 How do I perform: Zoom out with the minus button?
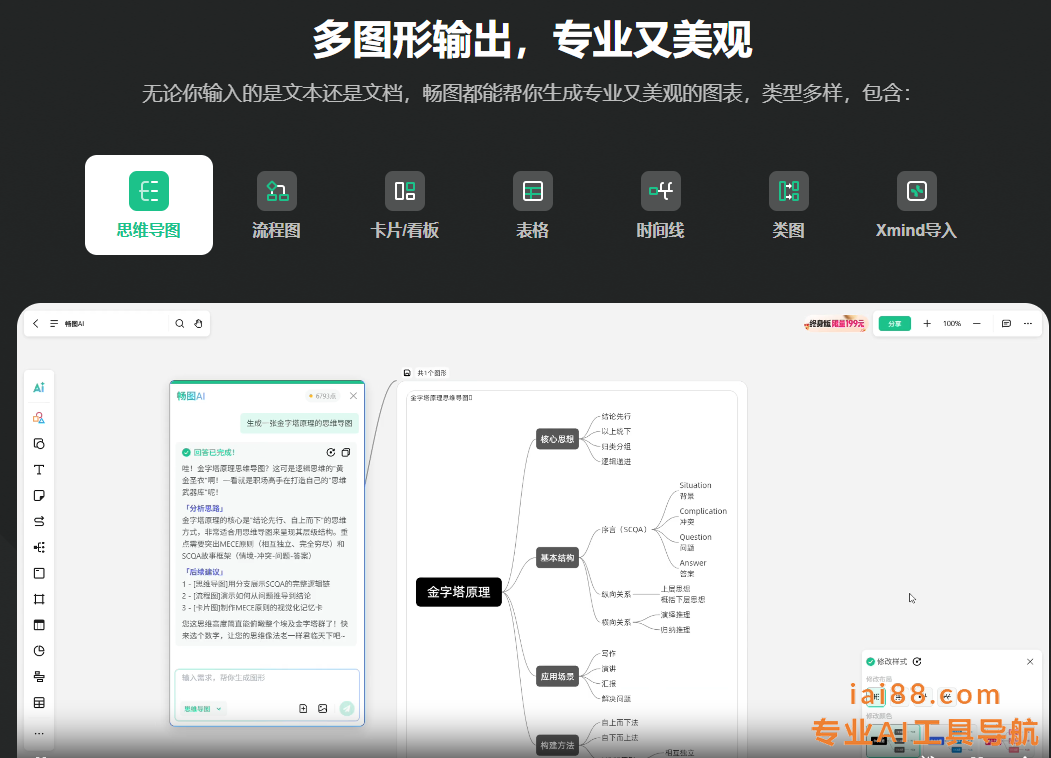[977, 324]
